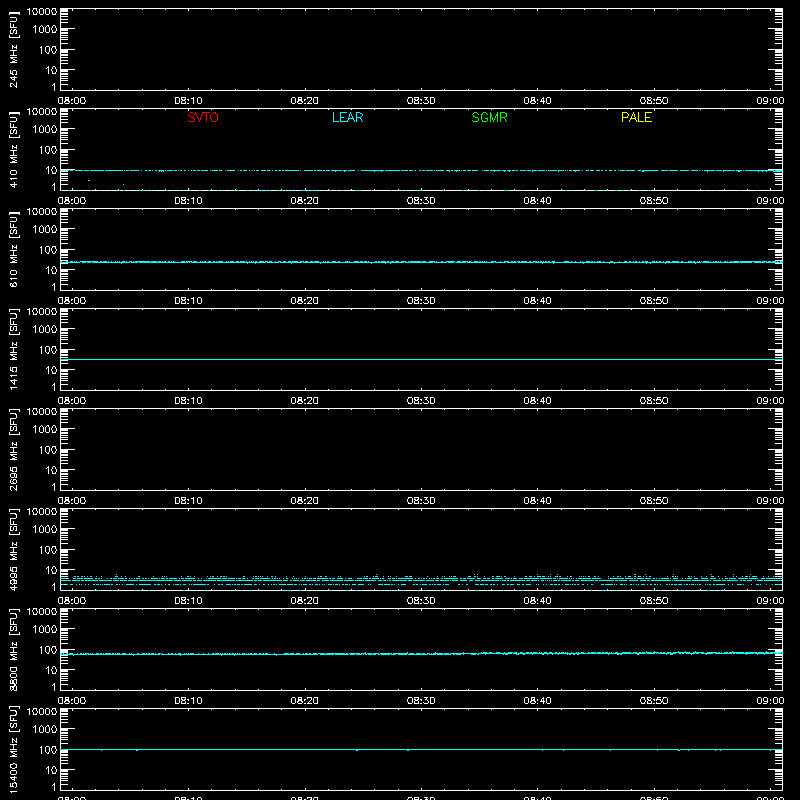Click 08:50 label under the 610 MHz panel
Viewport: 800px width, 800px height.
tap(654, 301)
